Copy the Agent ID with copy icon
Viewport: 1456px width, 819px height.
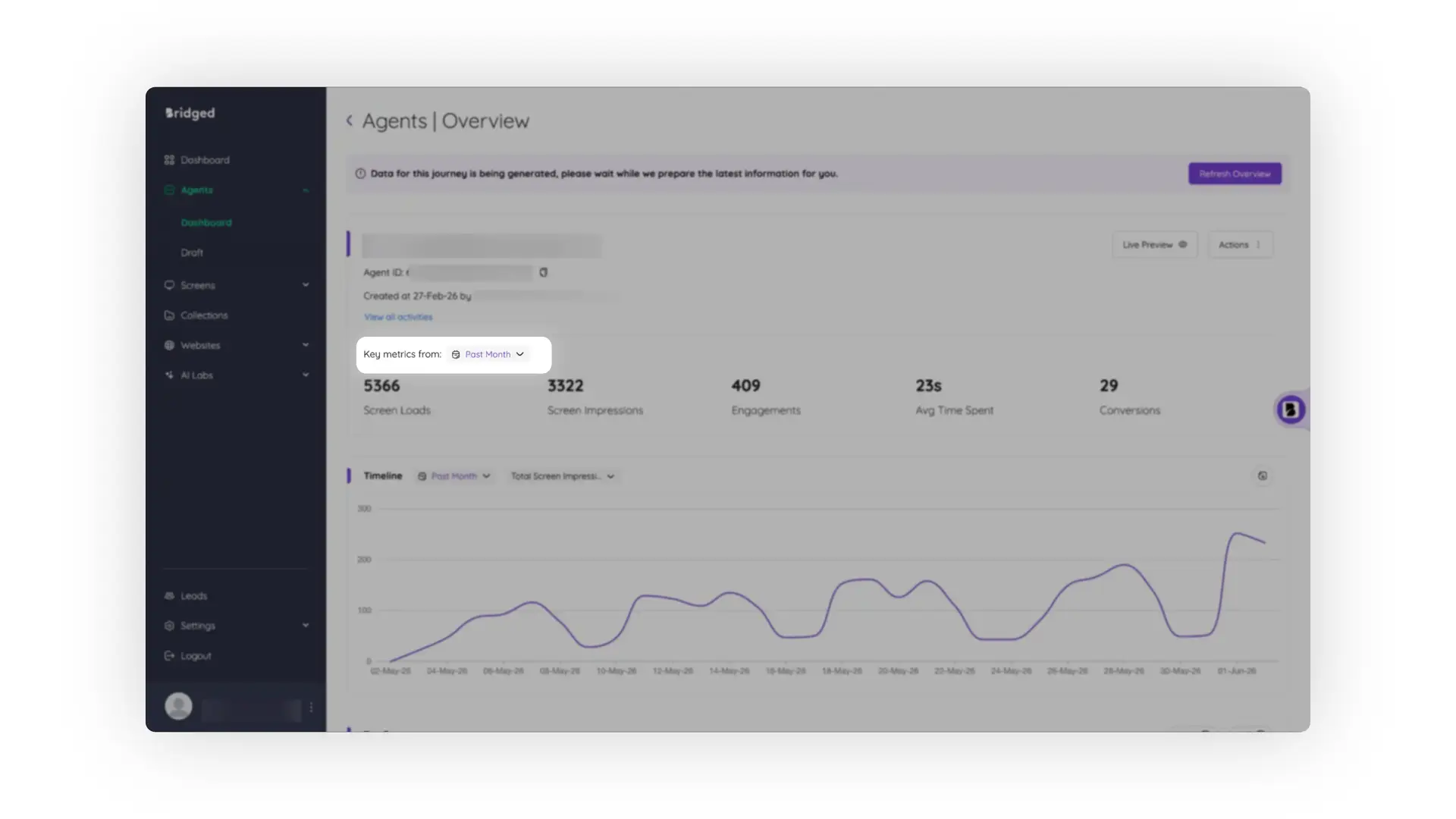[x=543, y=272]
